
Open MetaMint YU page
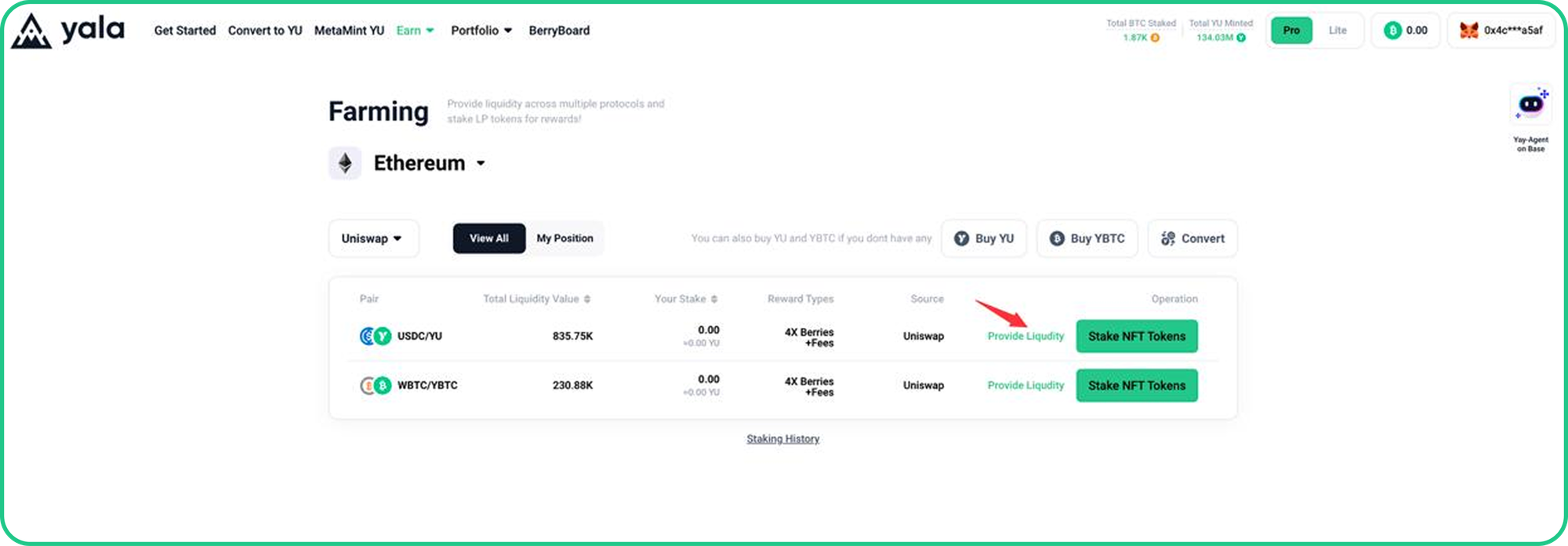pos(349,31)
